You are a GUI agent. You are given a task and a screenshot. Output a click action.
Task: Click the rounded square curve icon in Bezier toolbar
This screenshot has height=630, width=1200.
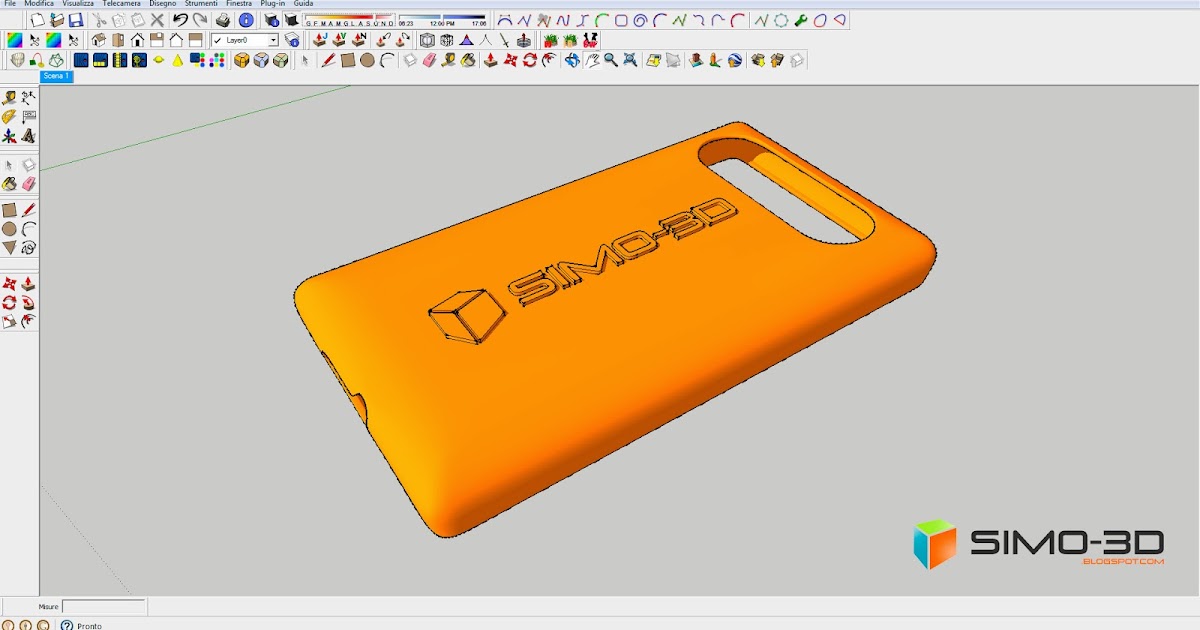[621, 20]
